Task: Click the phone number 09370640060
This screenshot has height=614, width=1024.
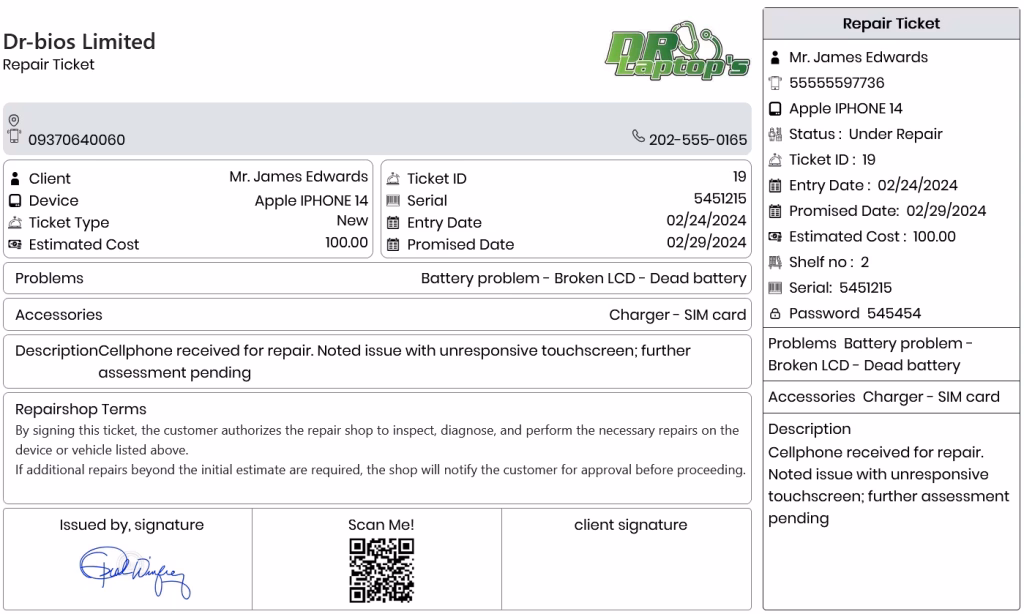Action: tap(76, 140)
